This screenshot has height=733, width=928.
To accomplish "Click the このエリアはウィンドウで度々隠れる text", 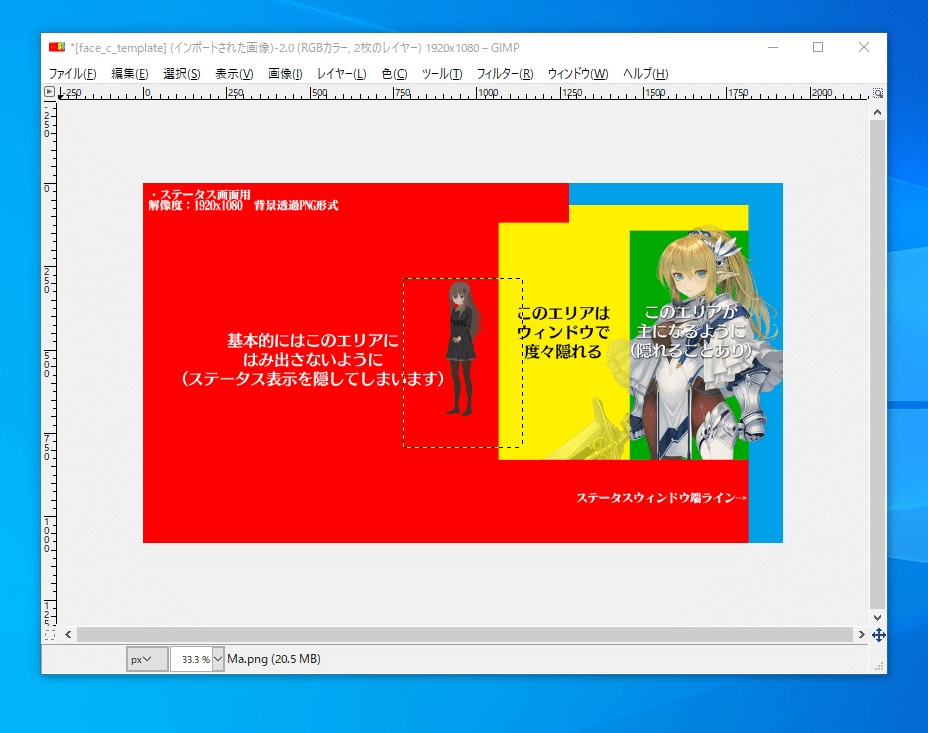I will pyautogui.click(x=562, y=332).
